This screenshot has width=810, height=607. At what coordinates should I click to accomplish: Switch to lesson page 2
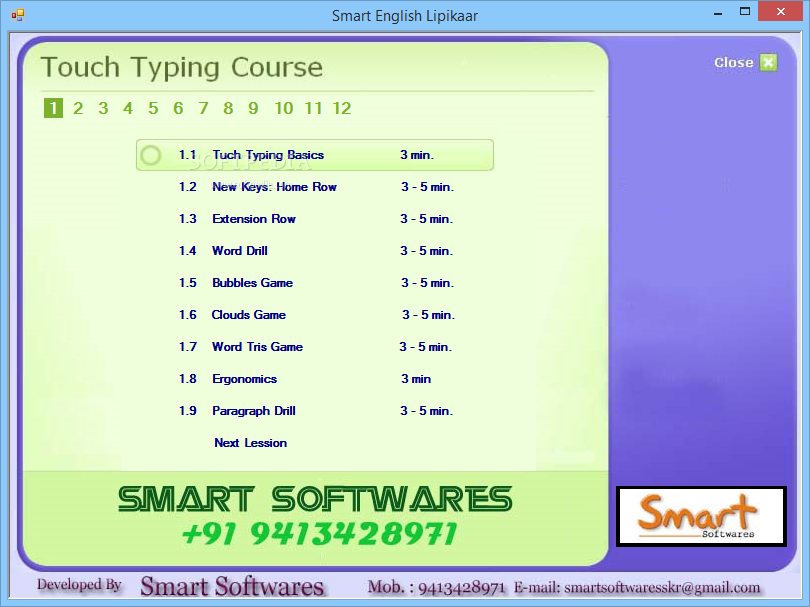click(78, 108)
